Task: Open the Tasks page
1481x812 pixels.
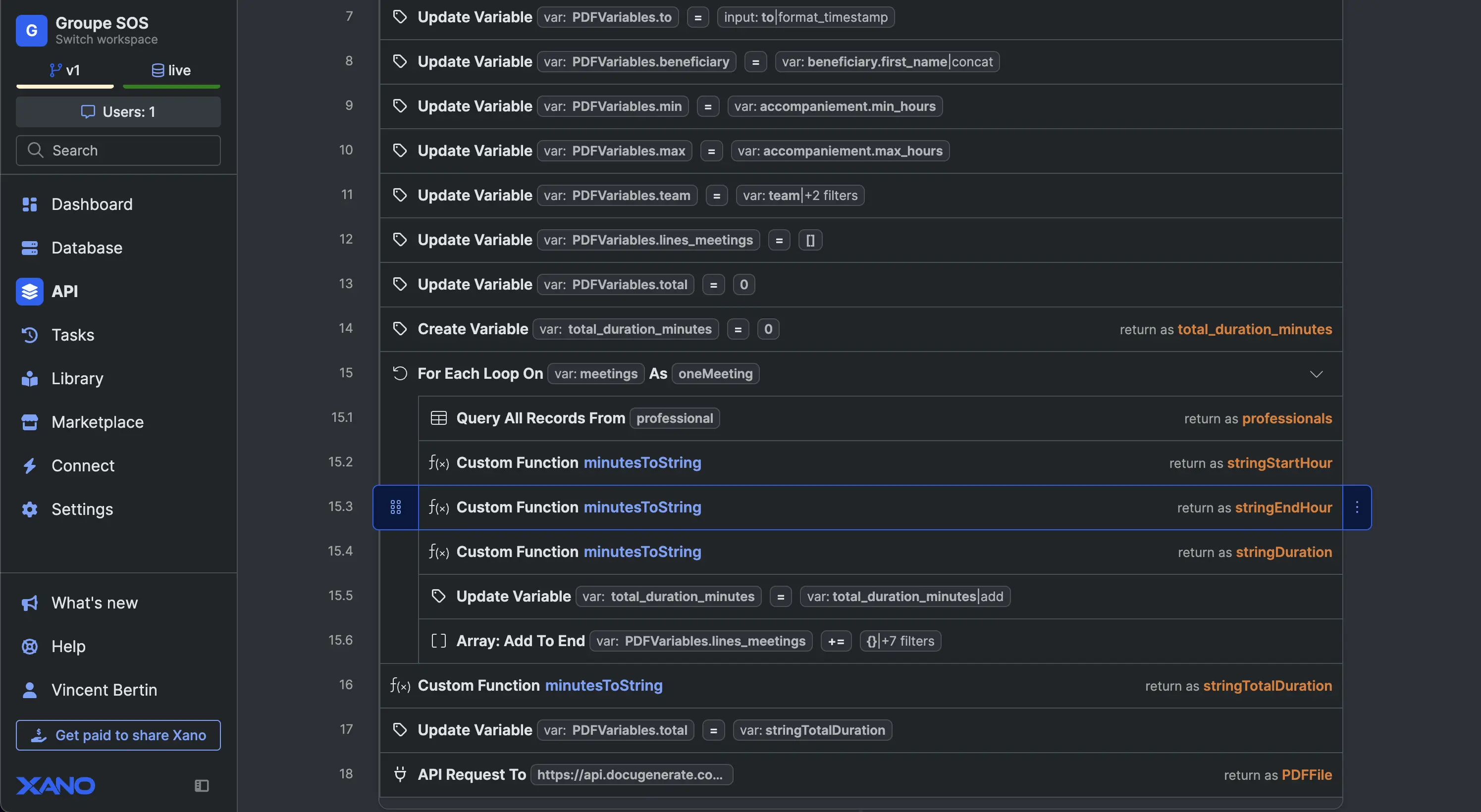Action: [x=72, y=334]
